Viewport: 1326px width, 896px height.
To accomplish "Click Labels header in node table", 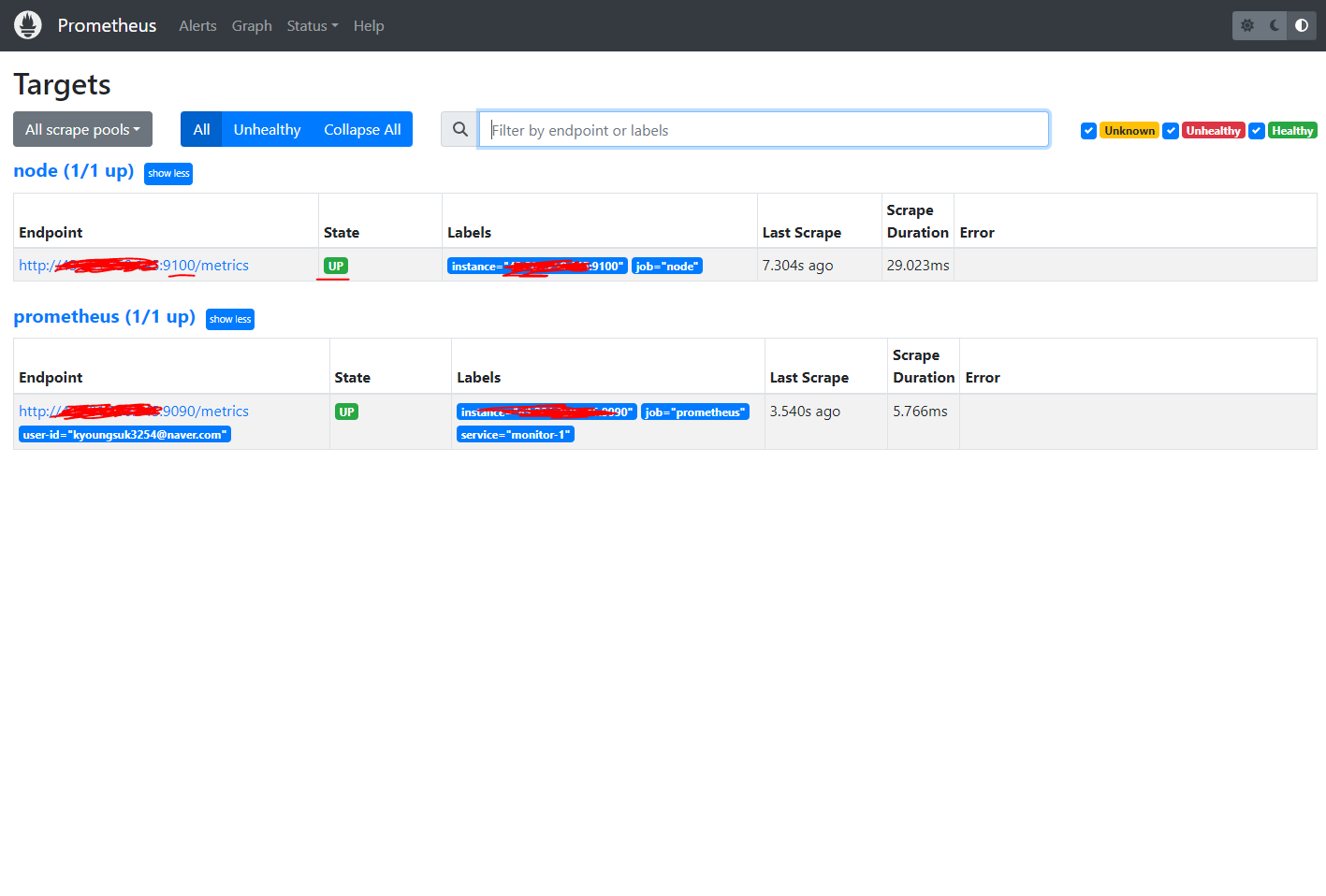I will [469, 232].
